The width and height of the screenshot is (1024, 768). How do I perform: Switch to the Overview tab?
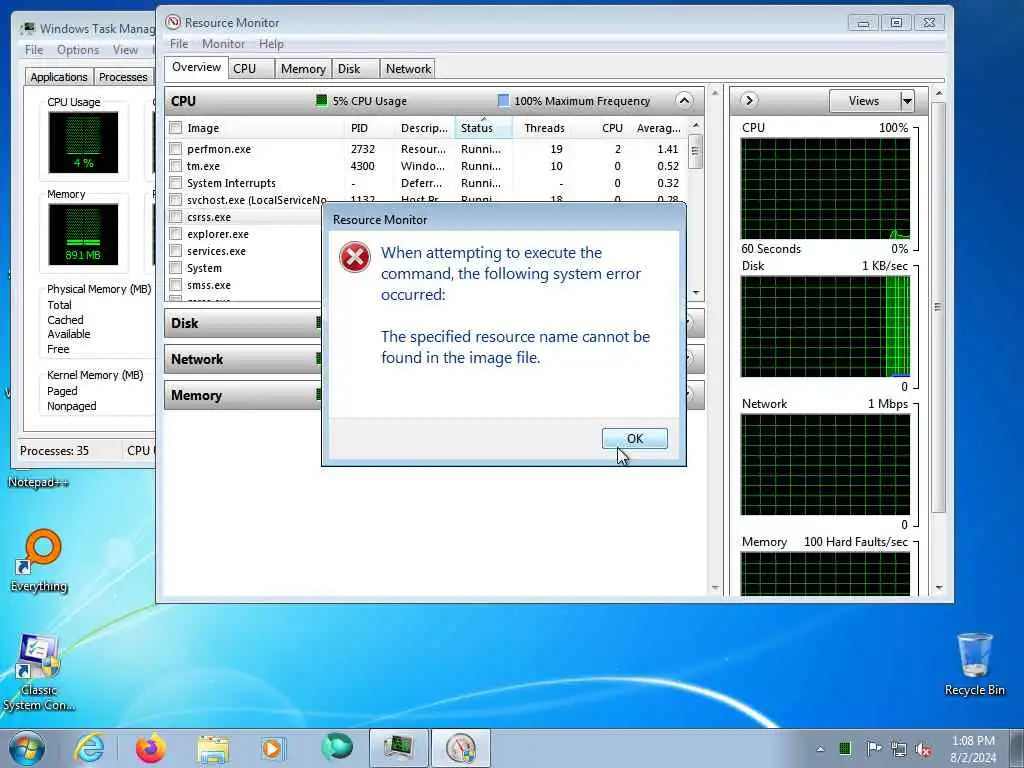pos(196,67)
